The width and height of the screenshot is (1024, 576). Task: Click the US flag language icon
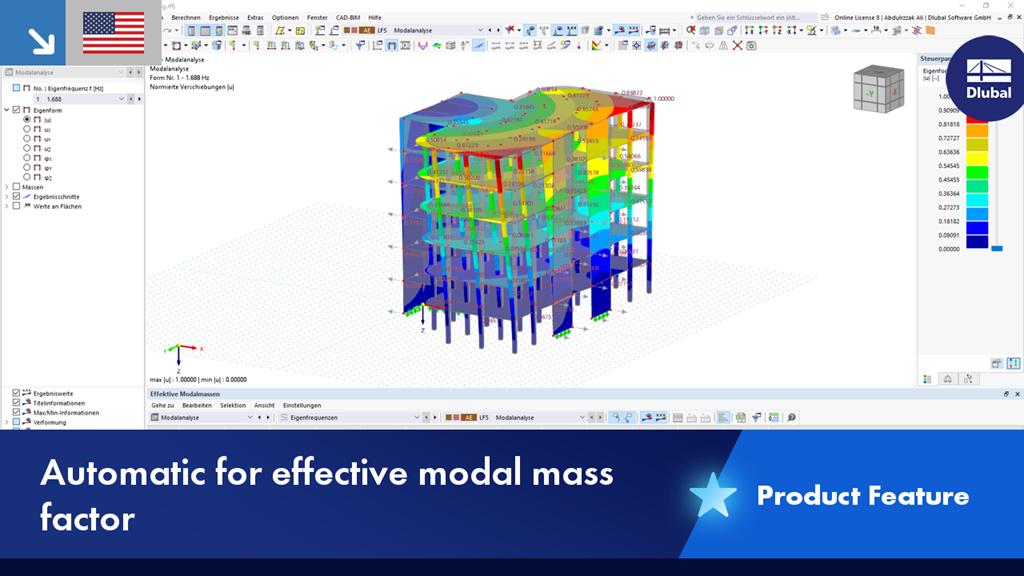pyautogui.click(x=113, y=31)
